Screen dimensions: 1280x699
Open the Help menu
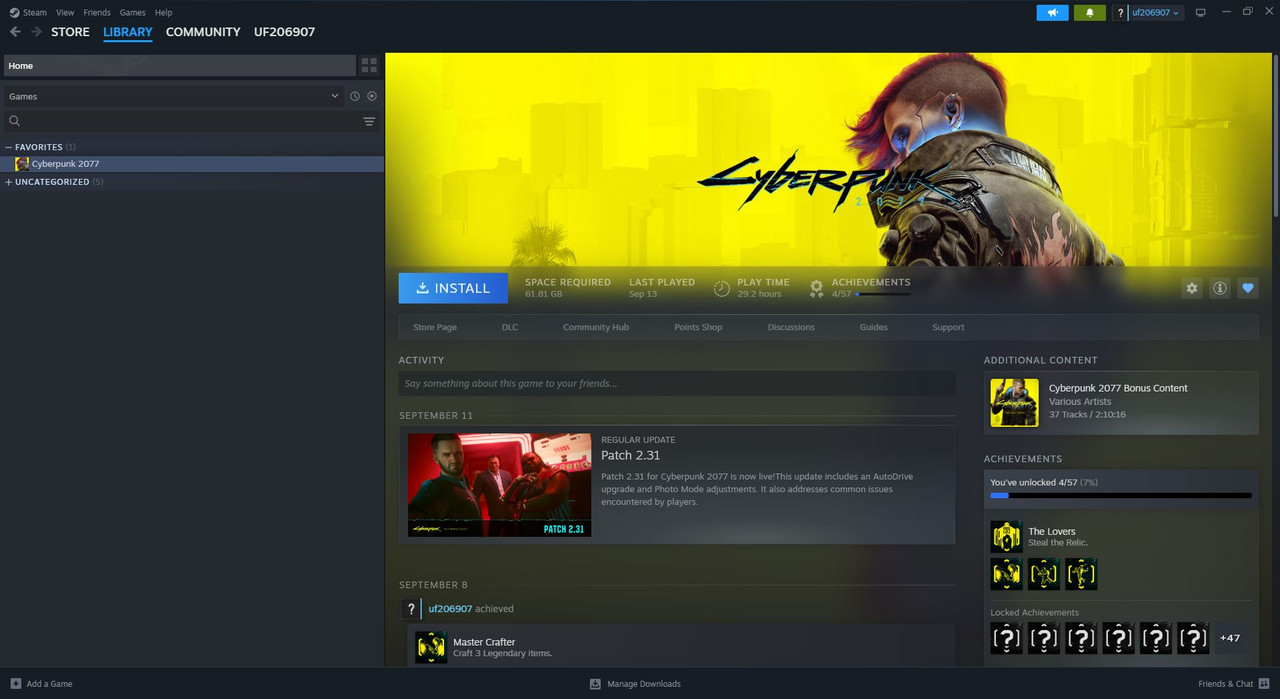coord(163,12)
